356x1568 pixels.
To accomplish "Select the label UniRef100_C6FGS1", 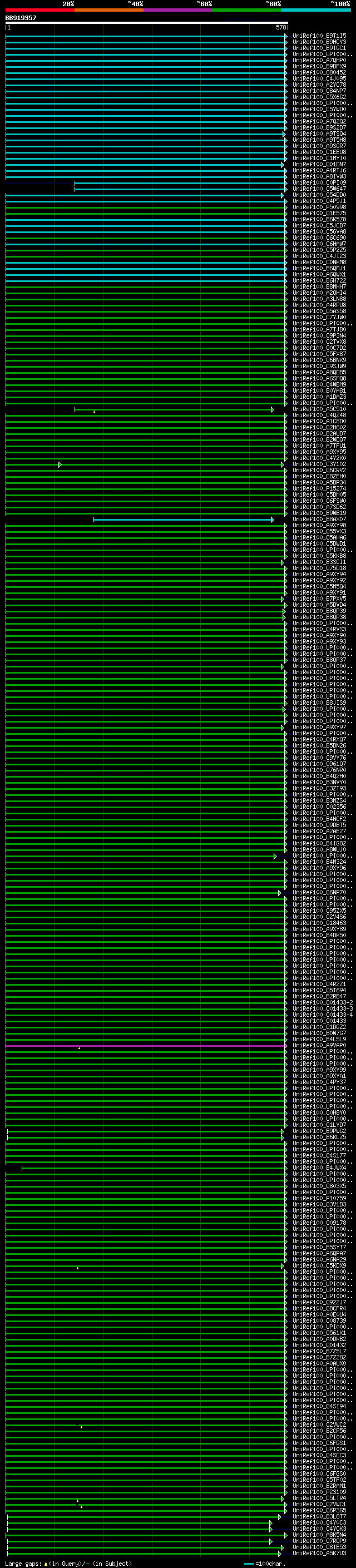I will click(319, 1443).
